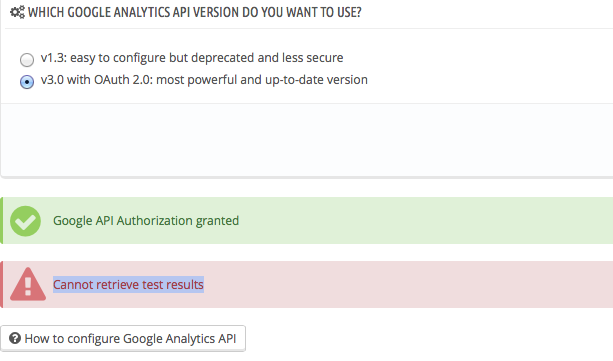Click the 'Which Google Analytics API version' heading
This screenshot has height=361, width=613.
tap(195, 12)
